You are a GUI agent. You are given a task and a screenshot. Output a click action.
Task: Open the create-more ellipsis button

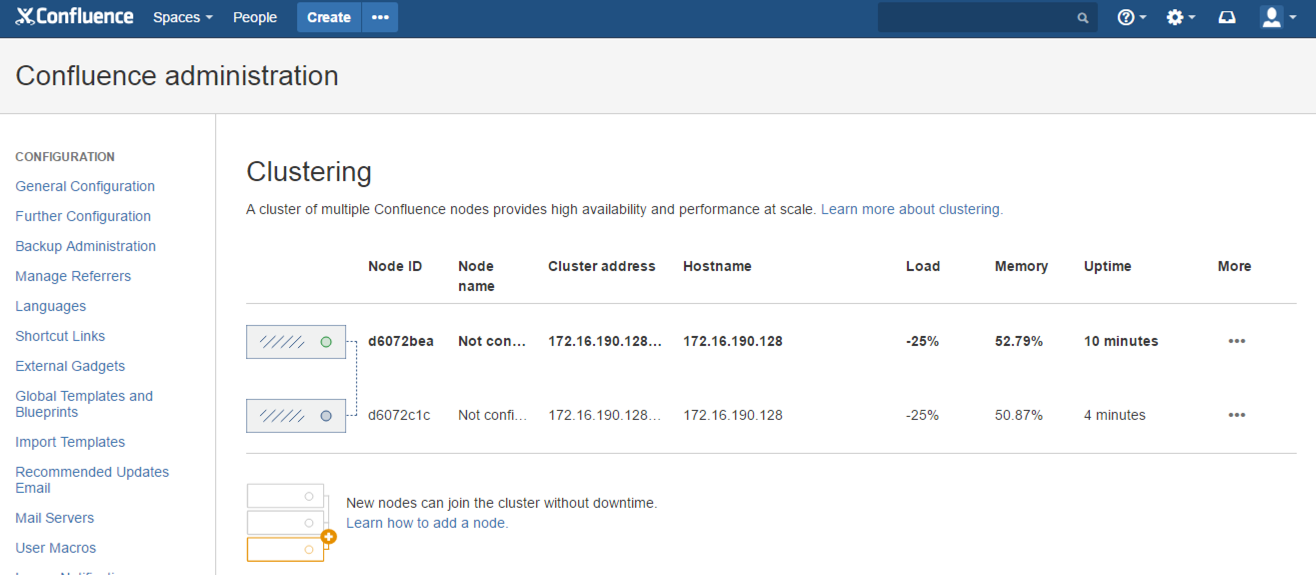[x=380, y=17]
